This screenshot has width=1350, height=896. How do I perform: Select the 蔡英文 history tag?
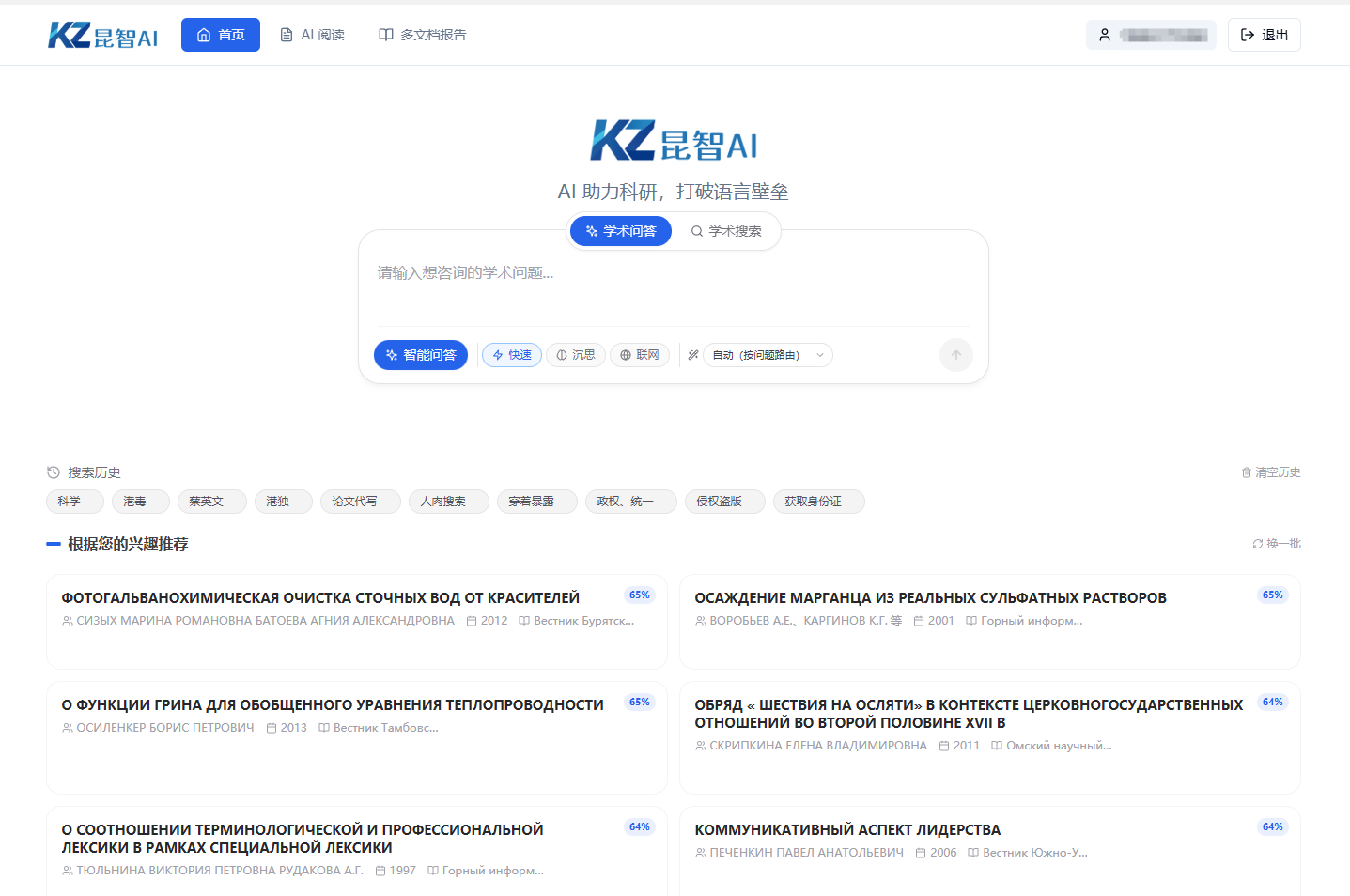click(212, 502)
